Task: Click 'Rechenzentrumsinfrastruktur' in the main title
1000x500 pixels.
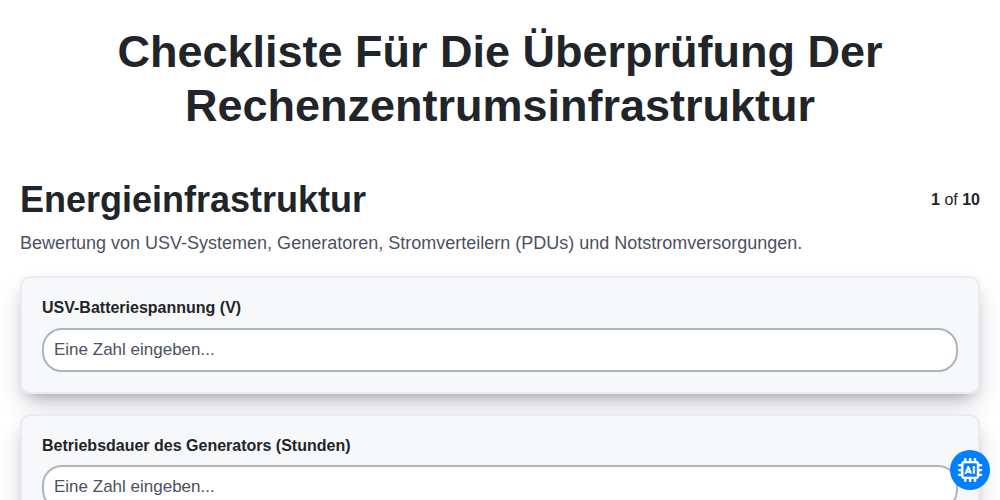Action: [500, 106]
